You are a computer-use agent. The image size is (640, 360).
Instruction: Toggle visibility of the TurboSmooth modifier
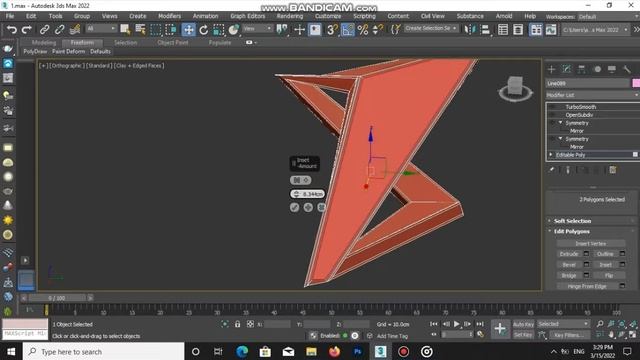[x=552, y=107]
